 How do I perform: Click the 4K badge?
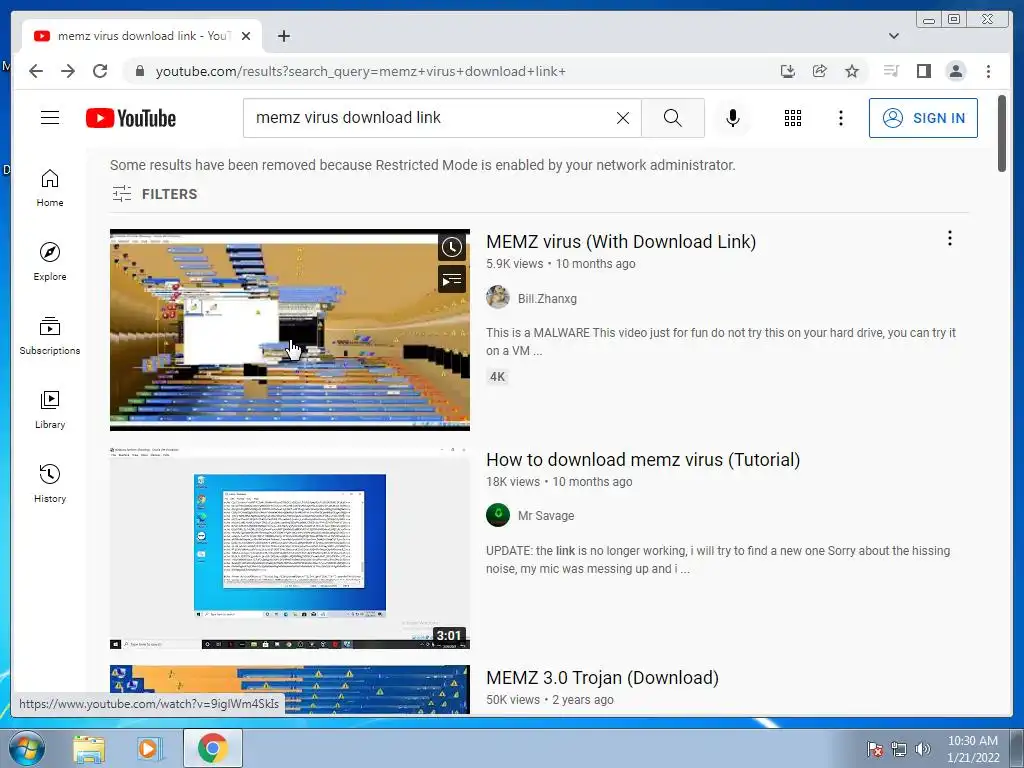(x=498, y=377)
